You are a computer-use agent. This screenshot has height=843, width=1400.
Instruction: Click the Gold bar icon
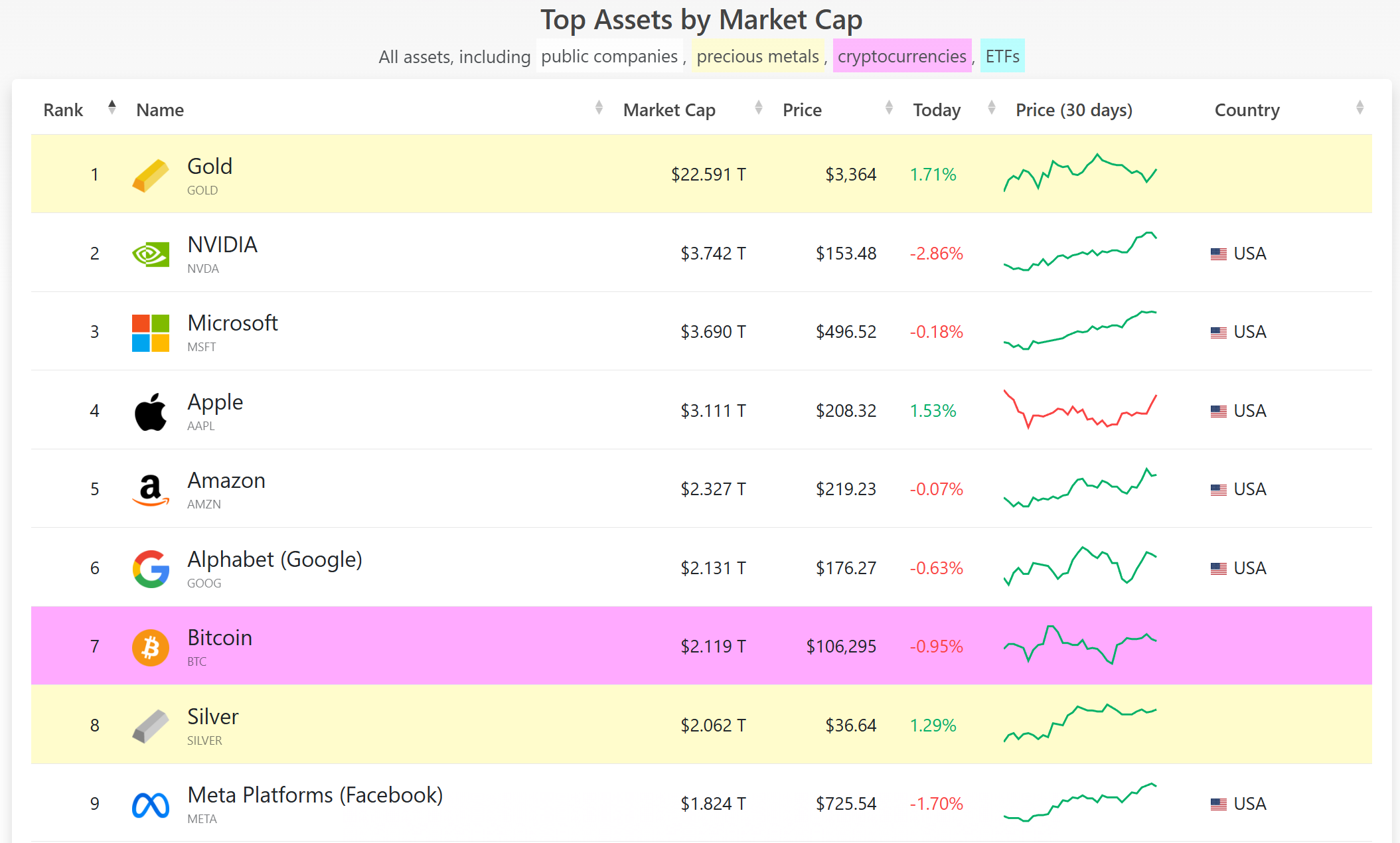click(x=151, y=175)
